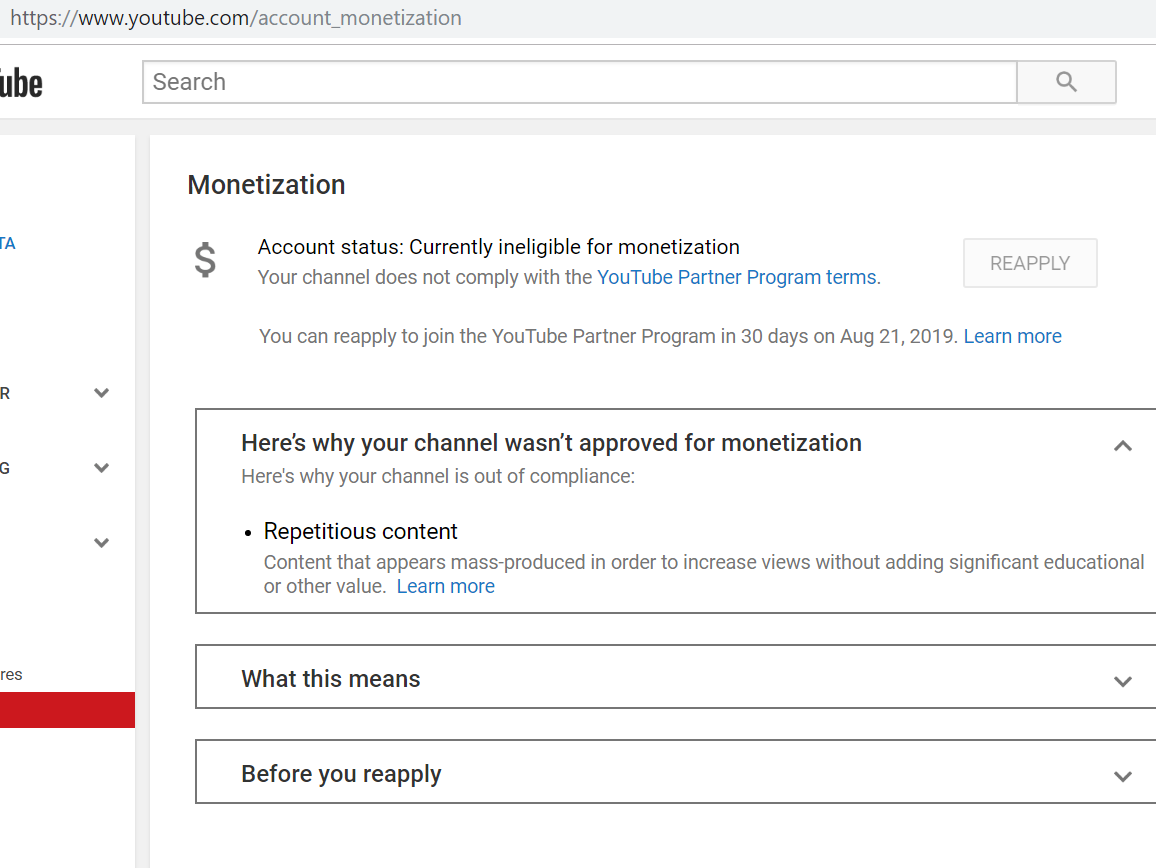The image size is (1156, 868).
Task: Click the 'Repetitious content' bullet text
Action: click(x=361, y=532)
